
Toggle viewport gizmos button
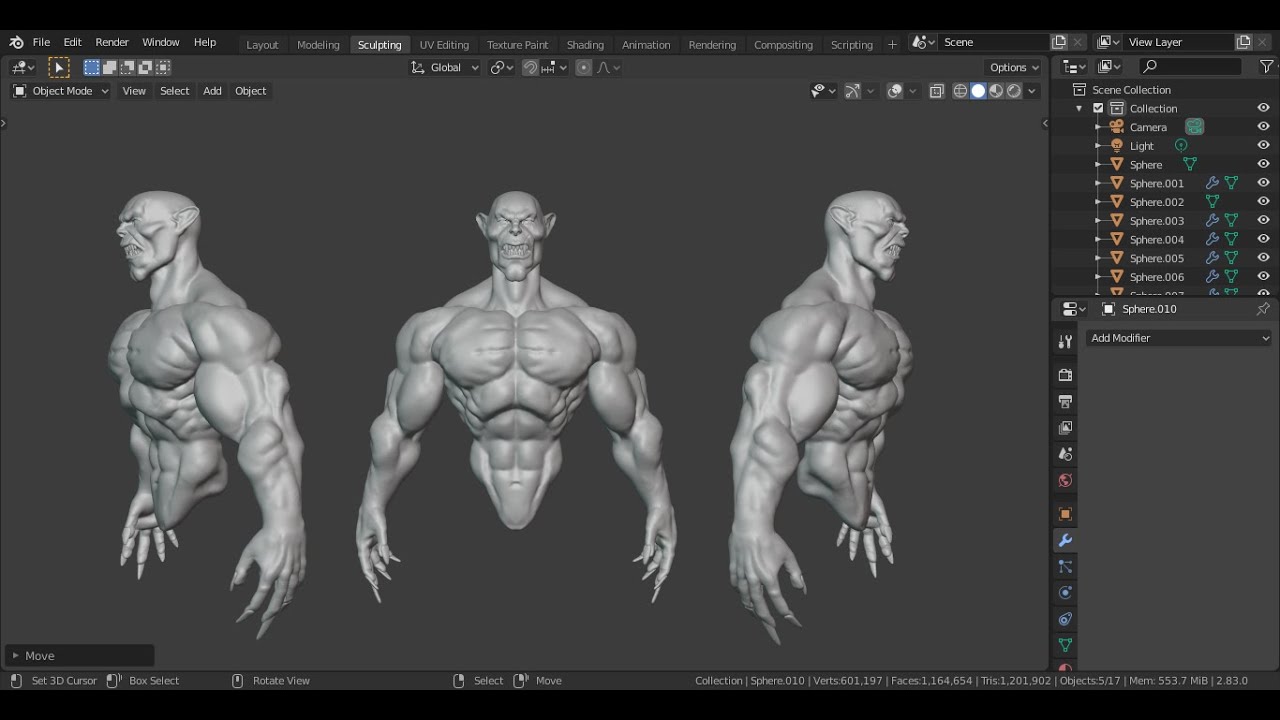pyautogui.click(x=852, y=91)
